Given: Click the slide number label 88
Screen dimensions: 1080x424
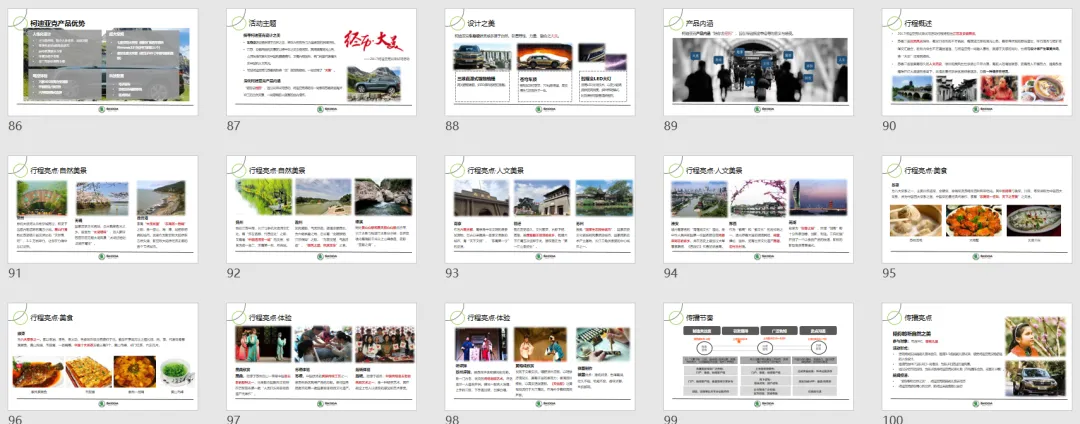Looking at the screenshot, I should point(453,126).
